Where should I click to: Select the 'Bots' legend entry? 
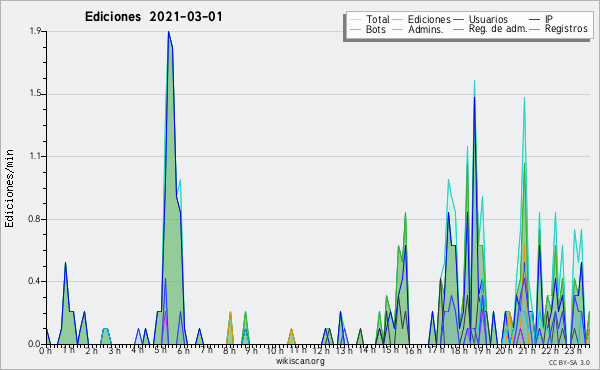tap(375, 29)
